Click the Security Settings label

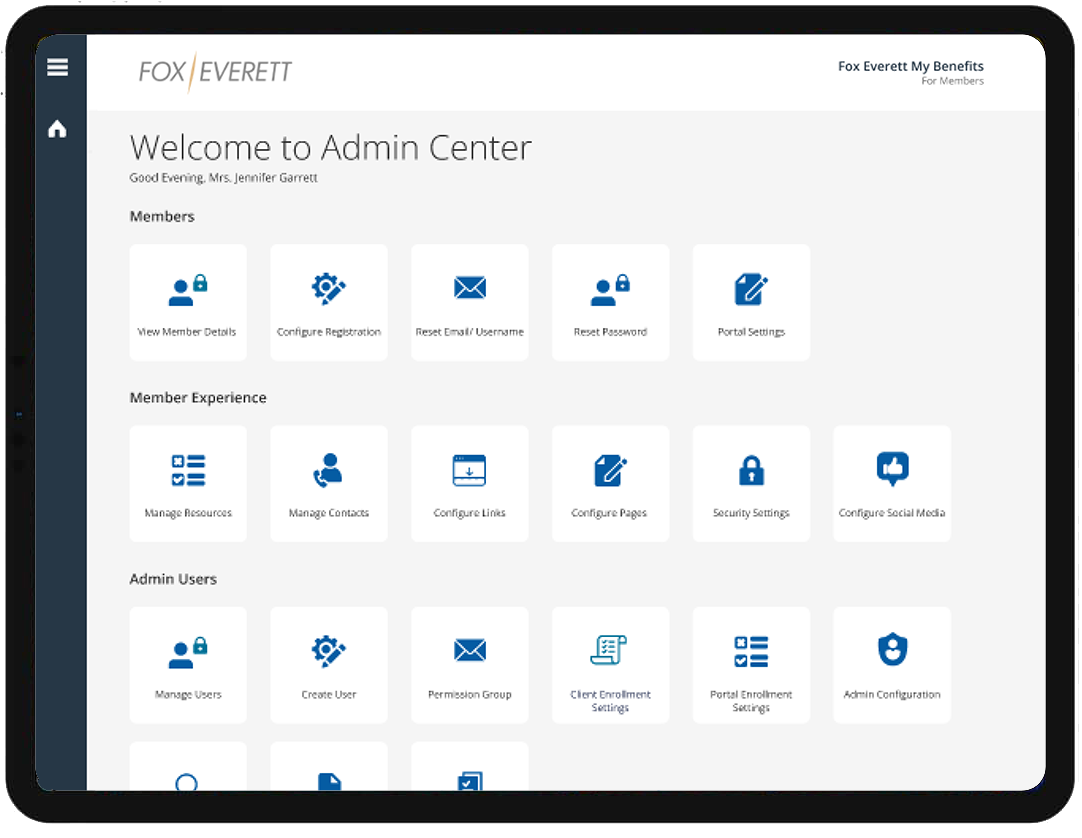[x=751, y=513]
